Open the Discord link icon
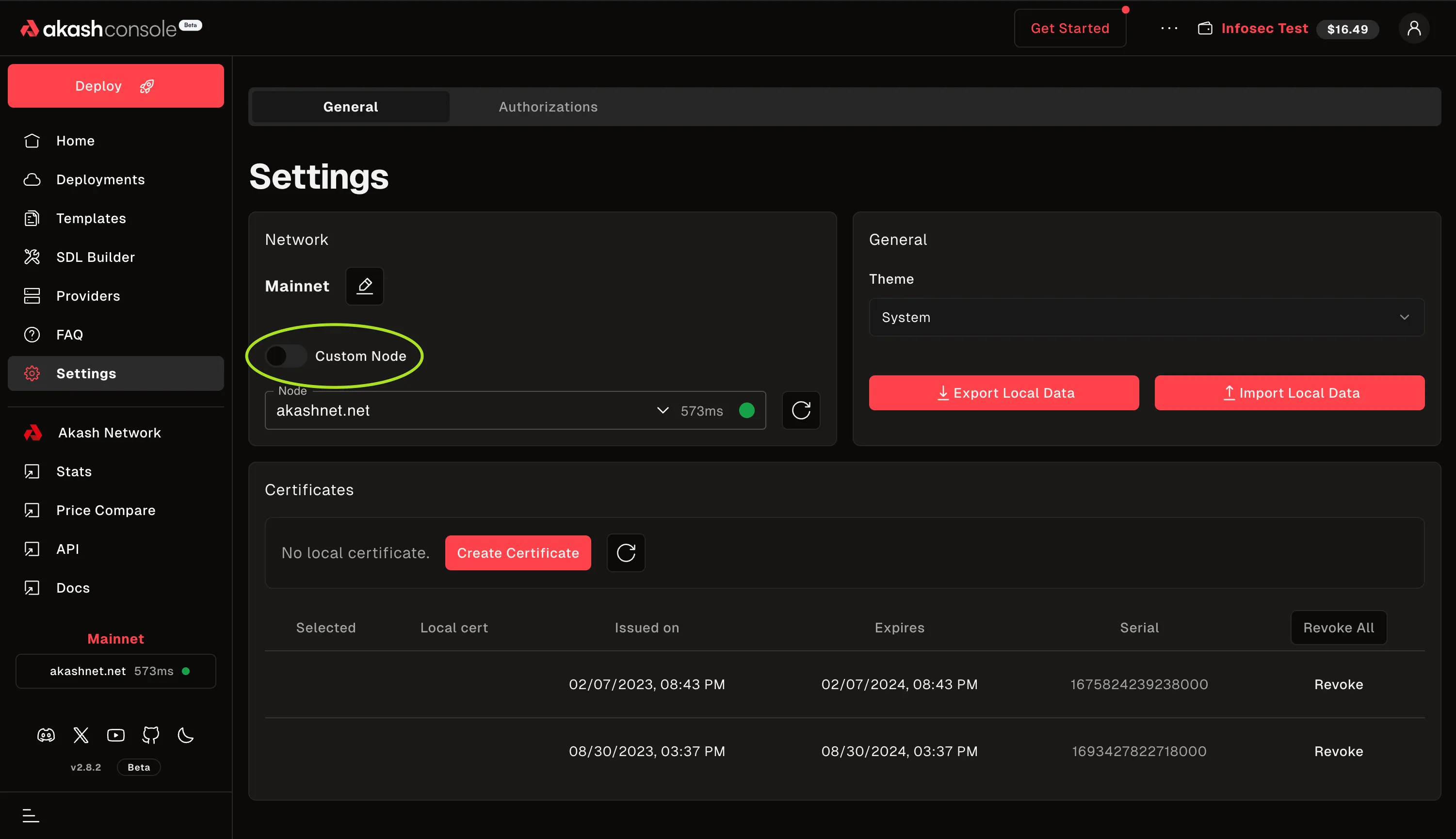The width and height of the screenshot is (1456, 839). (x=46, y=735)
